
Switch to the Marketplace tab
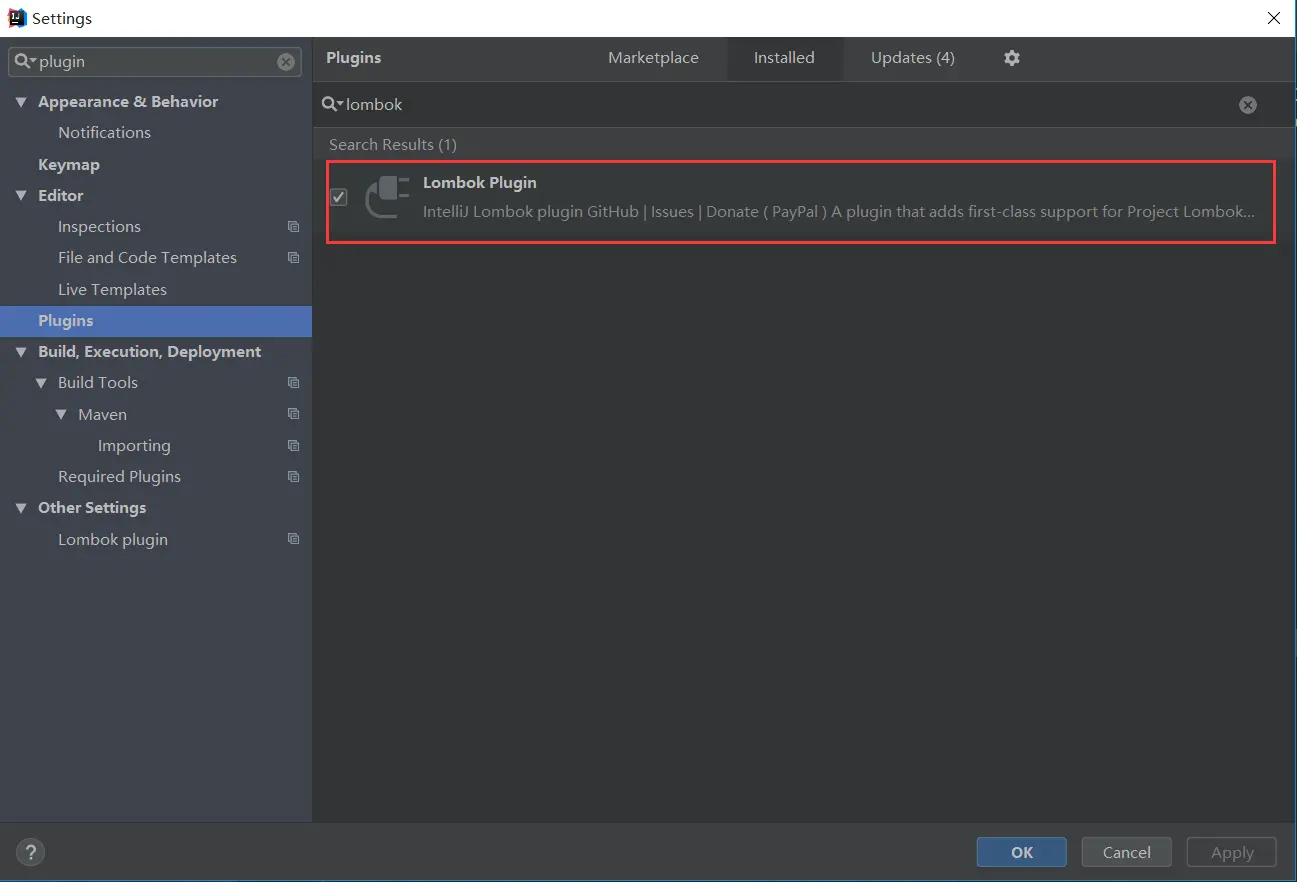[653, 58]
